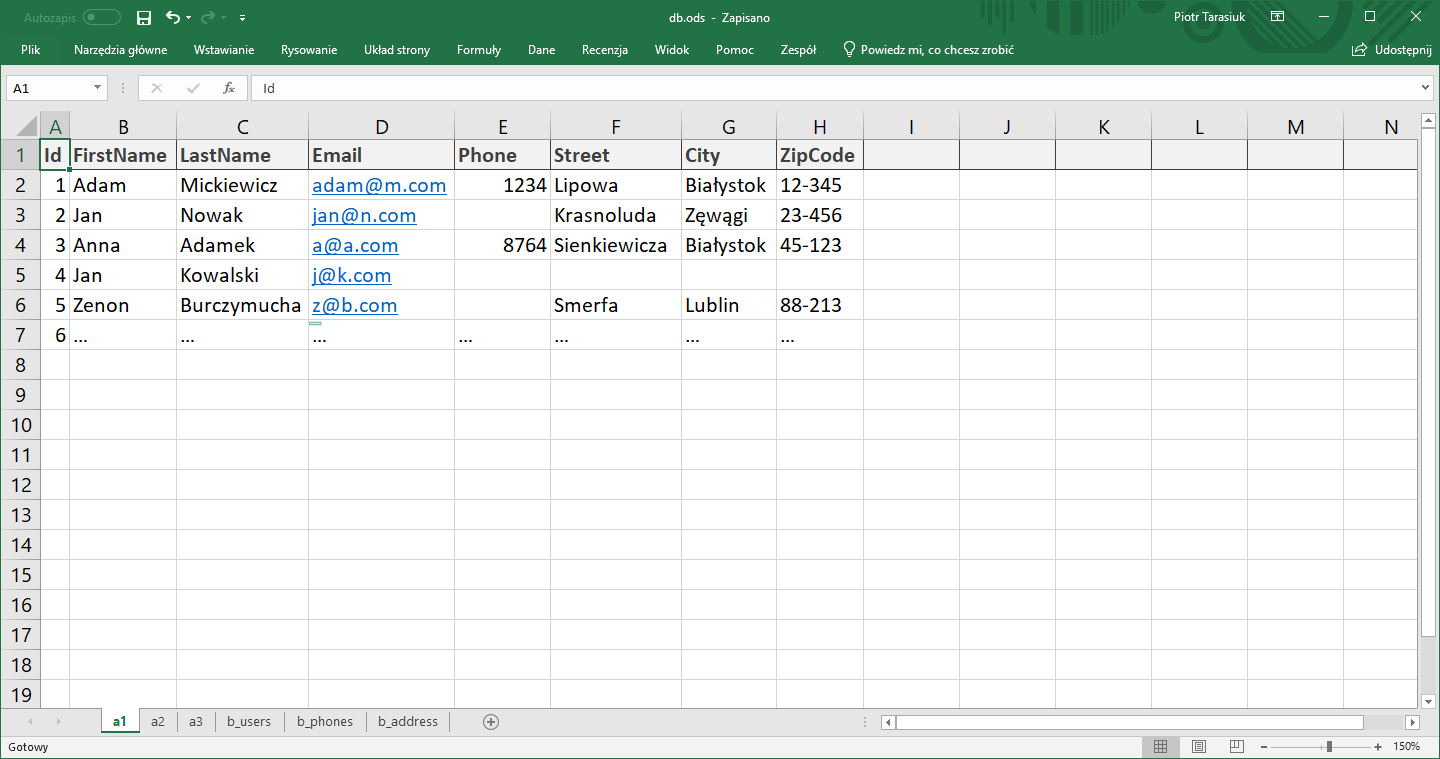Click the horizontal scrollbar right arrow
1440x759 pixels.
(1412, 722)
